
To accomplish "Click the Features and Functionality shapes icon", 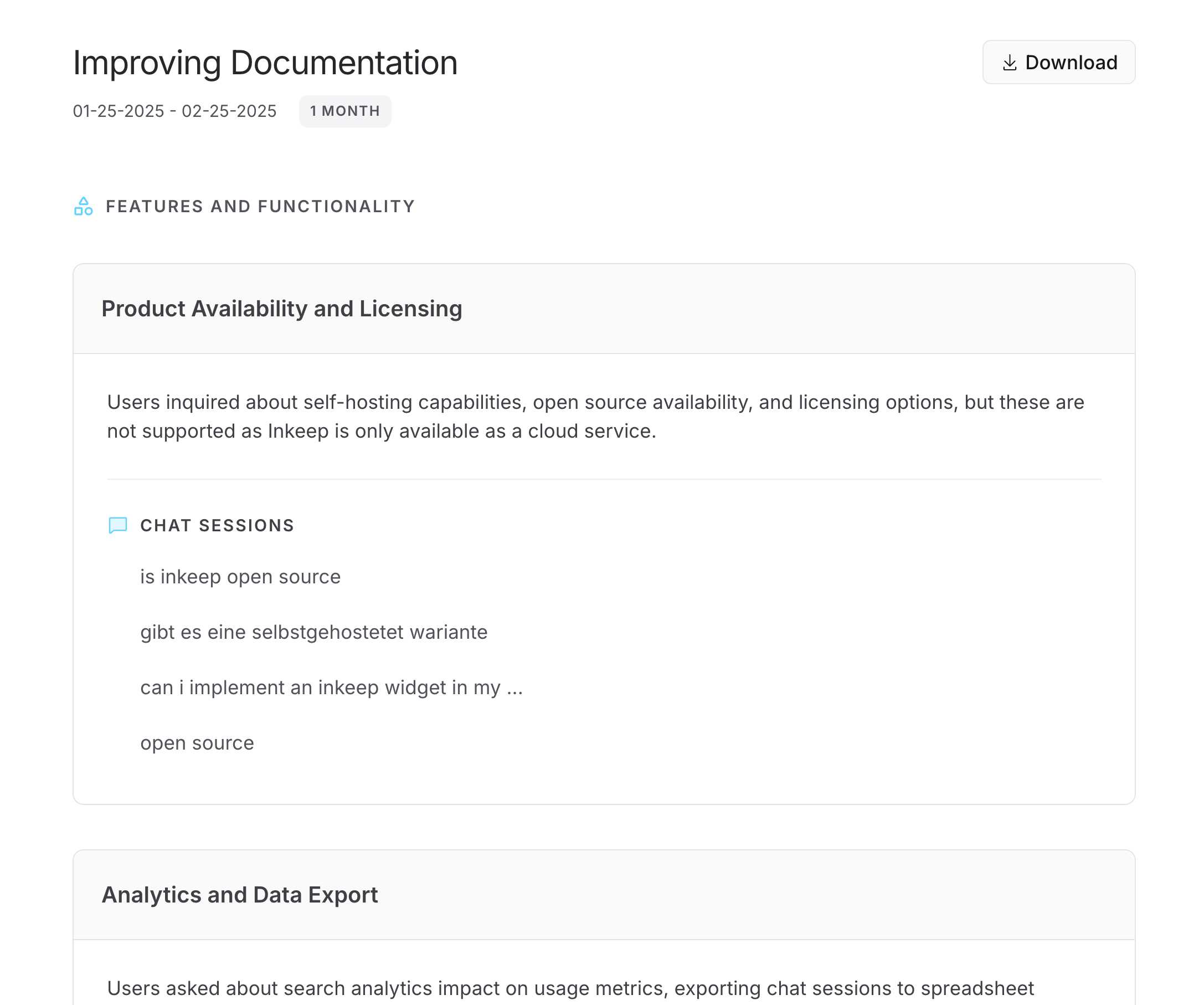I will tap(83, 207).
